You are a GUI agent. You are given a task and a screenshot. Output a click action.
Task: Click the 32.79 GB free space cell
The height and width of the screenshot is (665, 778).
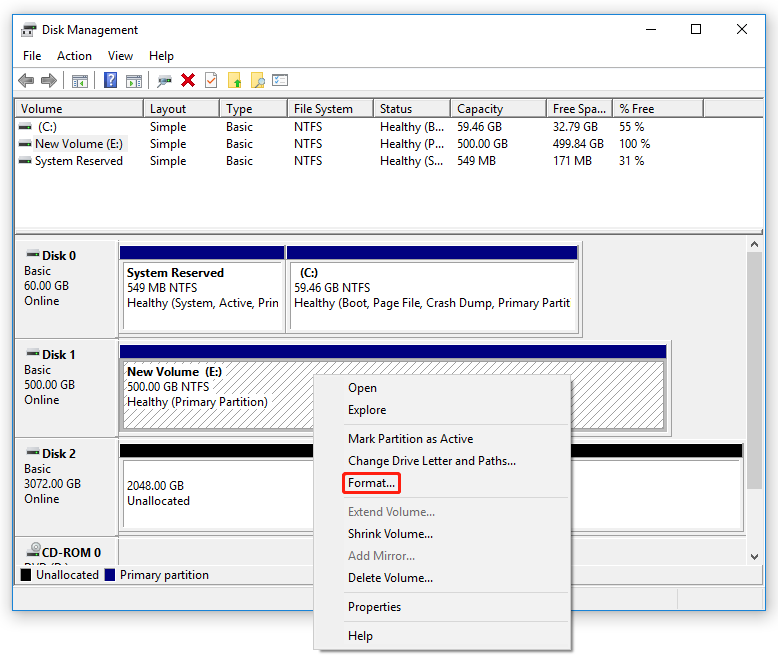(x=576, y=127)
